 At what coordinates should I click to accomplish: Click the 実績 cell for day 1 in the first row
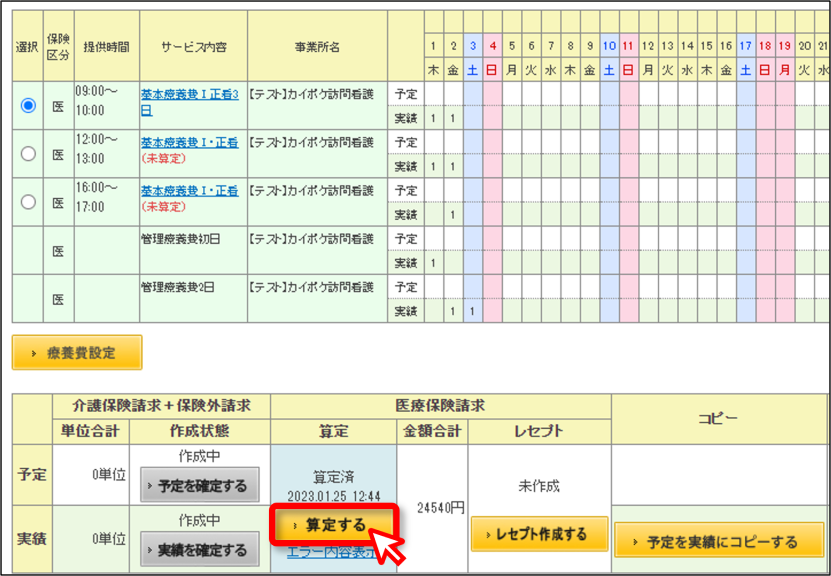(x=434, y=118)
